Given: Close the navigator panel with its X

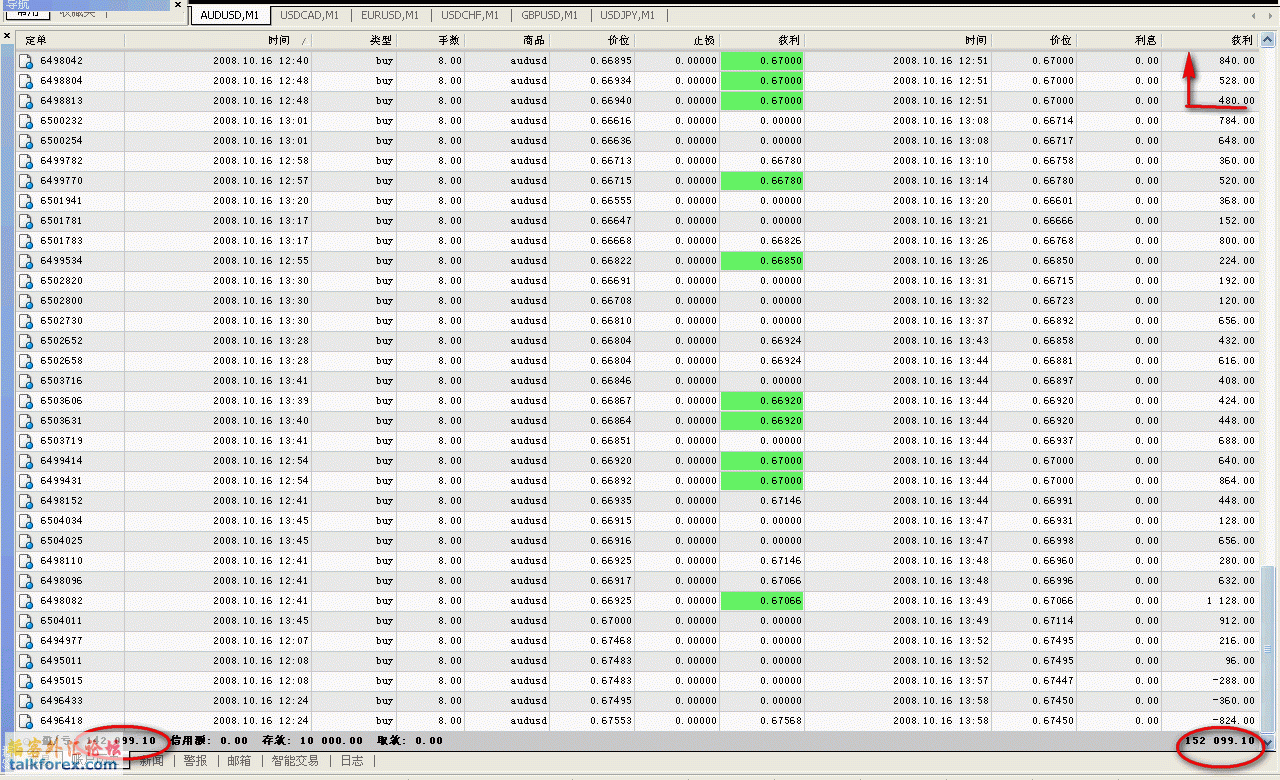Looking at the screenshot, I should [x=178, y=5].
